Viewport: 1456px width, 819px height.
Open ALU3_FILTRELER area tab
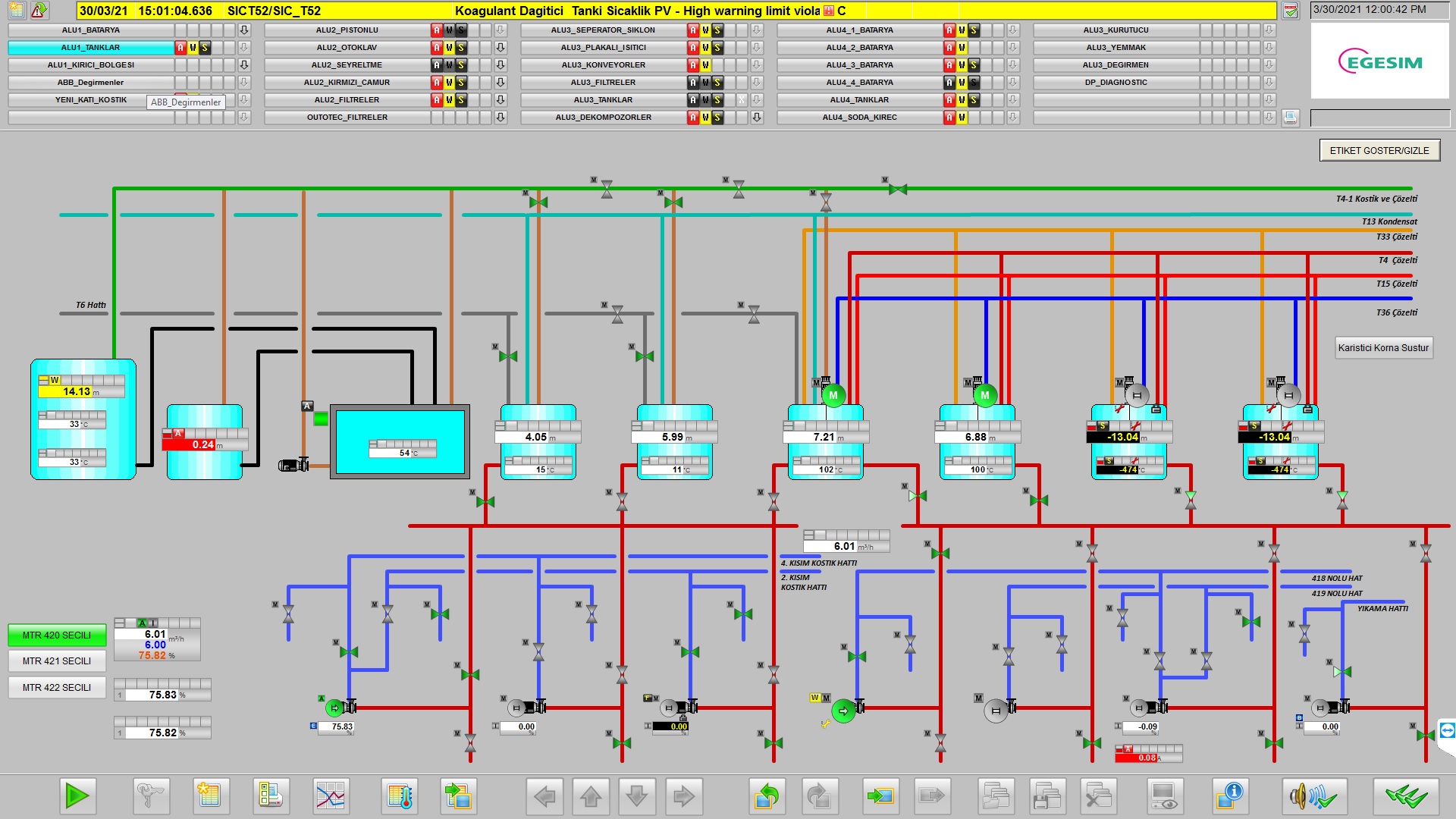click(604, 83)
